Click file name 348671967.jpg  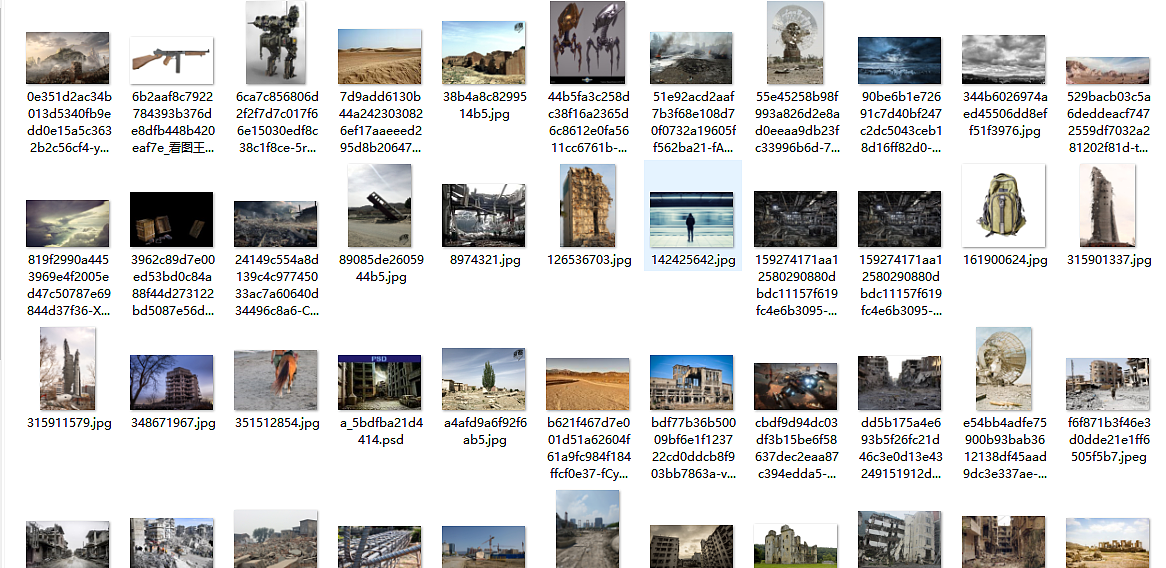171,423
